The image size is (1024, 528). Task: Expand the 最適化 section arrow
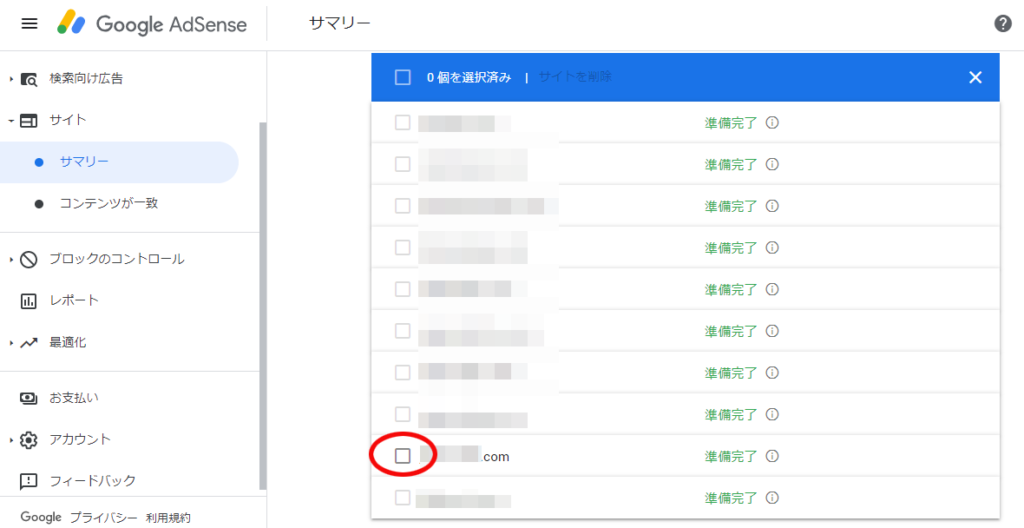[x=12, y=343]
